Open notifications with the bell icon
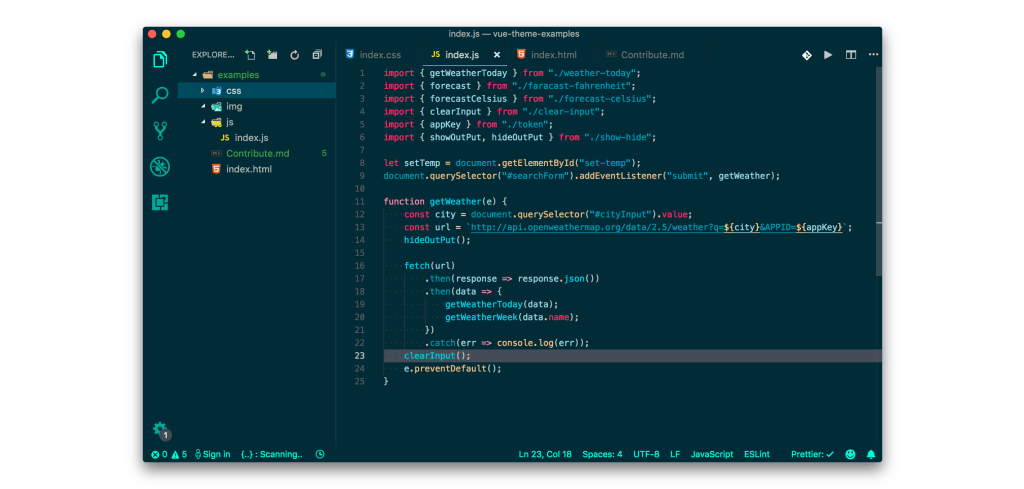The image size is (1024, 489). (x=871, y=454)
